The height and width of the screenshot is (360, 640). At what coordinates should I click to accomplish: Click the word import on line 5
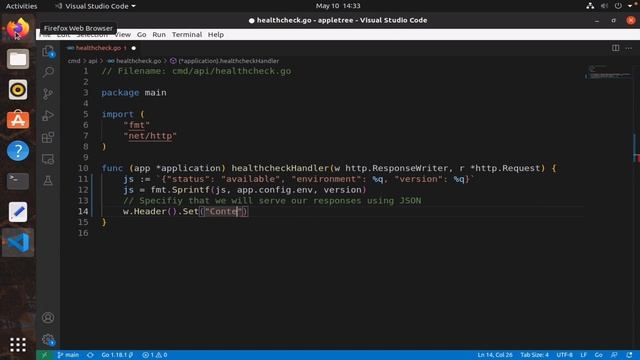(118, 114)
